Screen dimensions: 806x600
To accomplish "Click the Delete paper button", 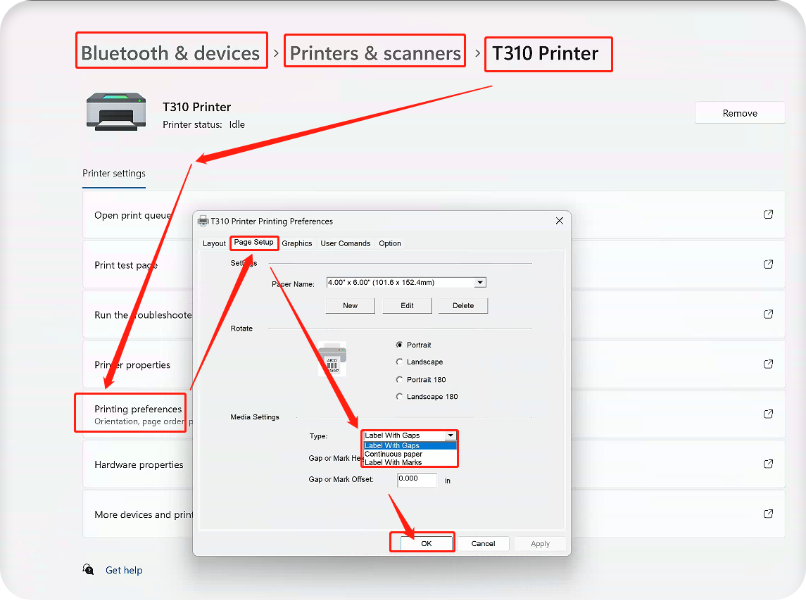I will (463, 305).
